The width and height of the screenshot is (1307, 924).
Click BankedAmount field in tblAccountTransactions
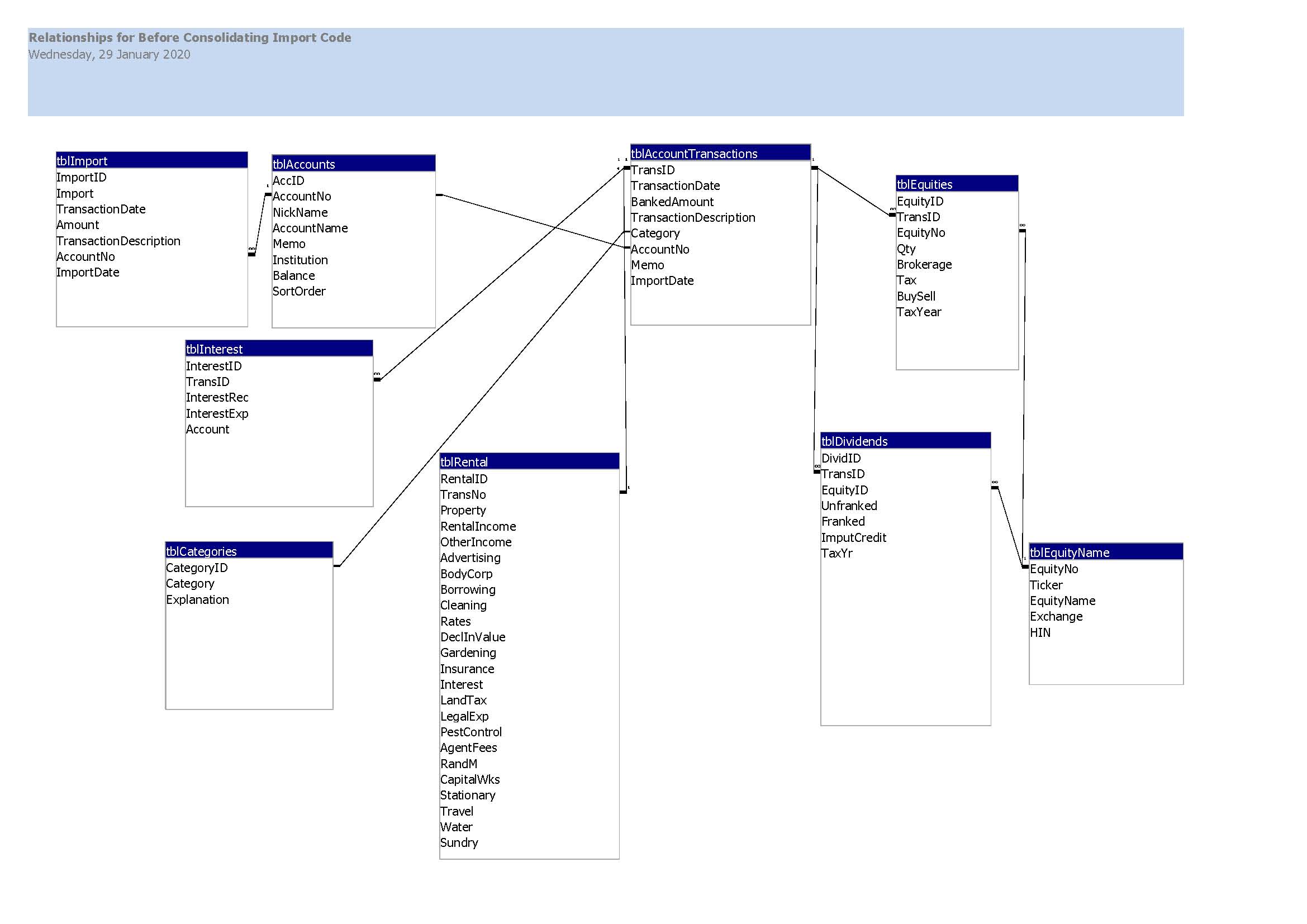pos(672,202)
